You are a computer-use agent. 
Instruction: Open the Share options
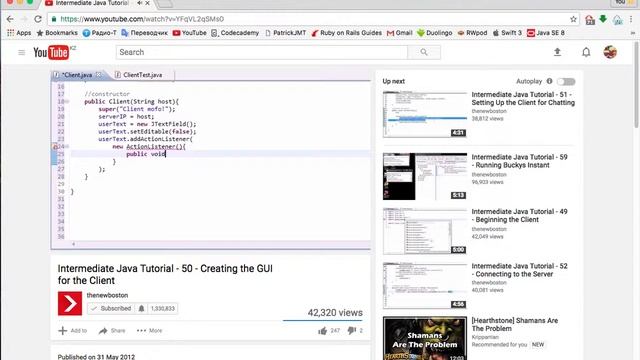click(x=112, y=331)
